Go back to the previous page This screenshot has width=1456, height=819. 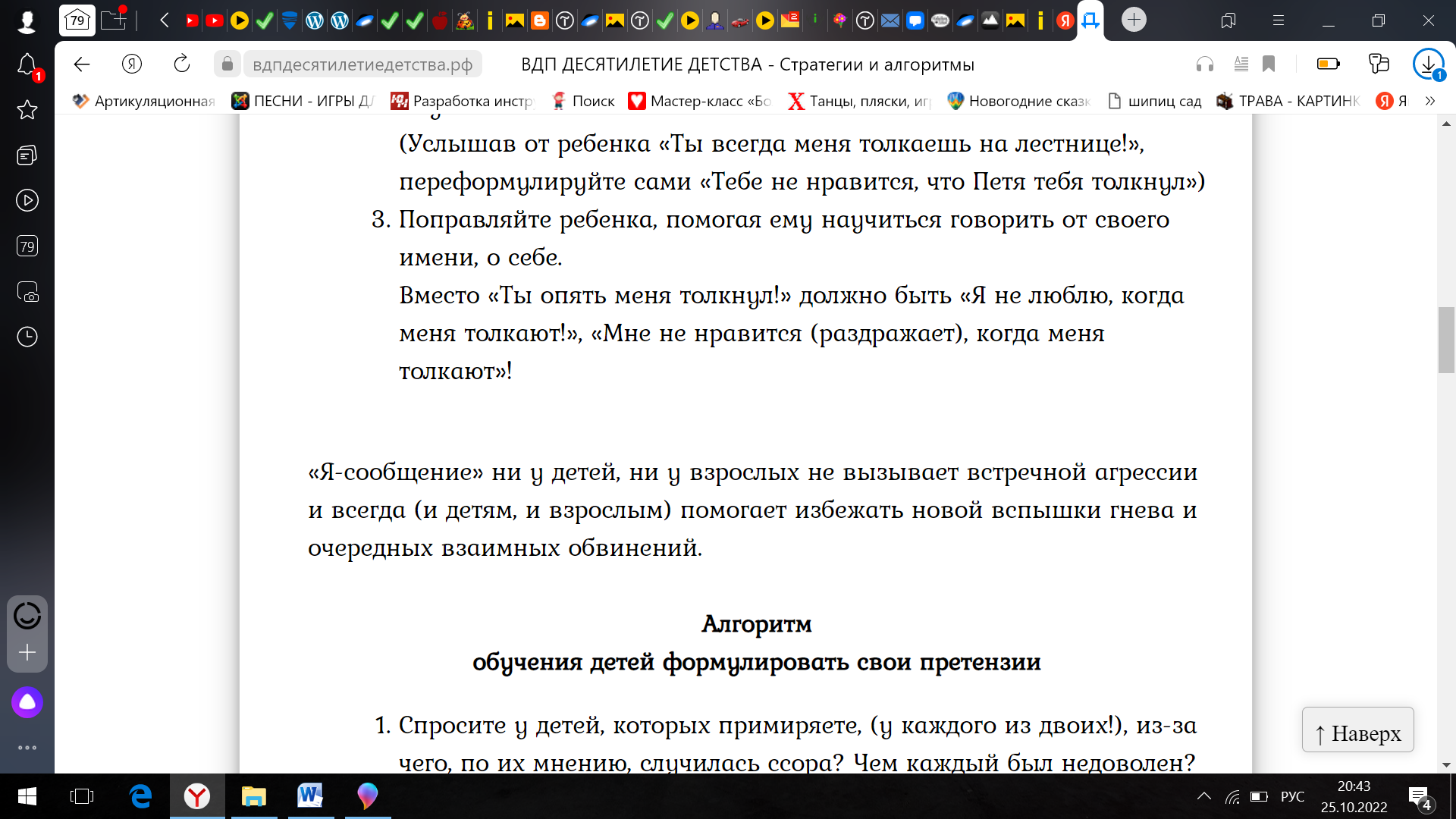pos(82,64)
